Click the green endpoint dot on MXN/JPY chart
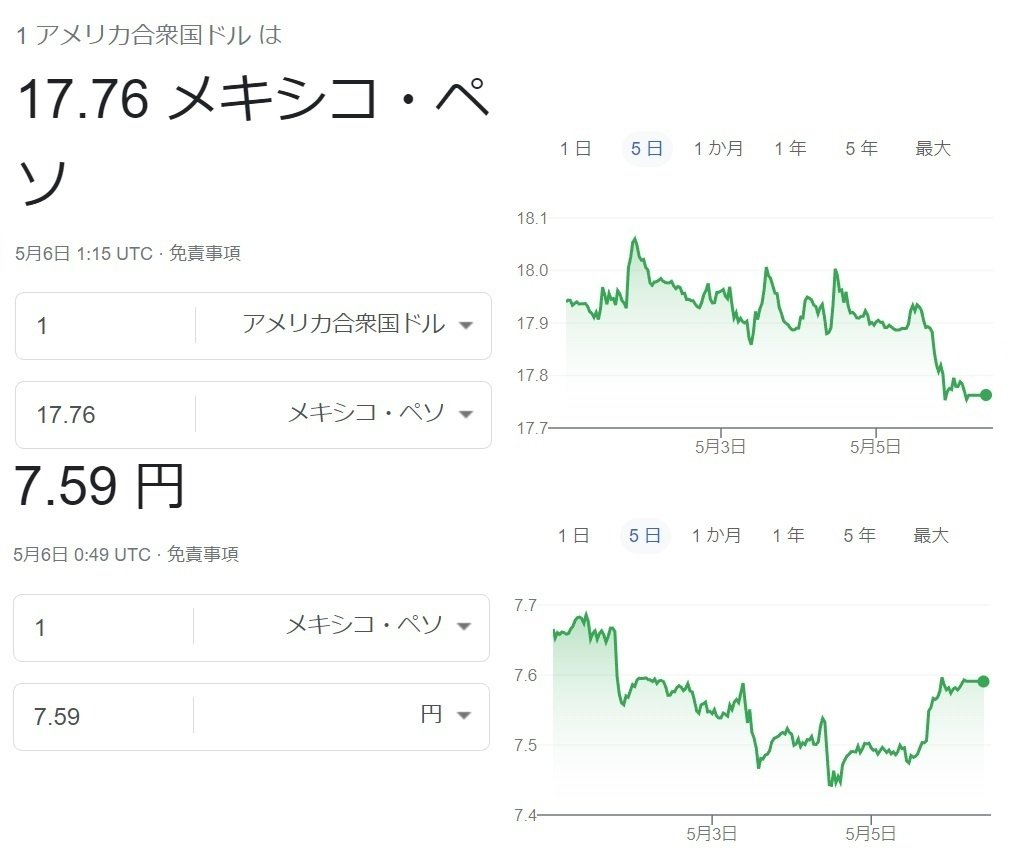The width and height of the screenshot is (1025, 851). click(x=984, y=681)
